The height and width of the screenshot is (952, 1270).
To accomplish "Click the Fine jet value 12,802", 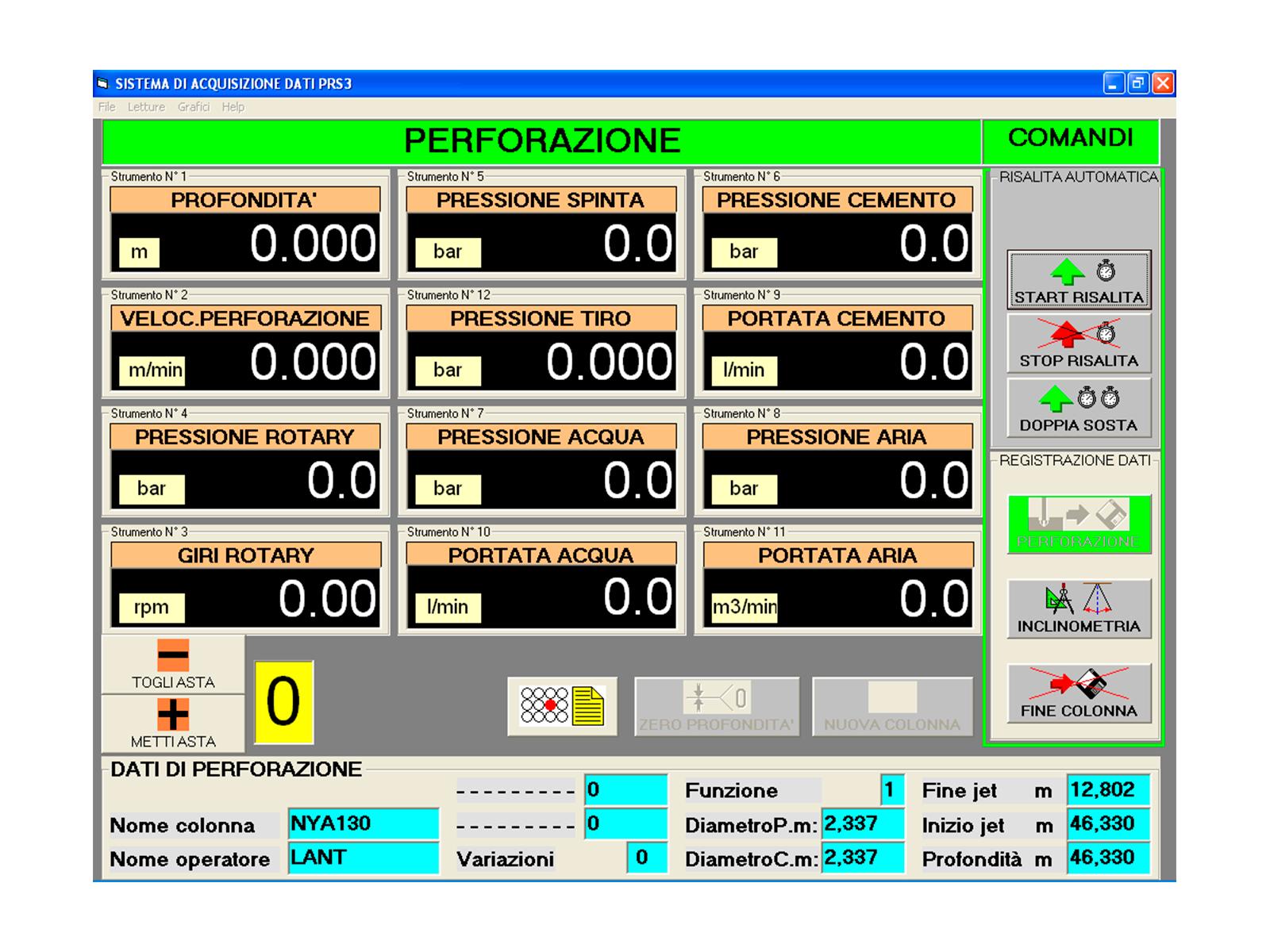I will coord(1108,790).
